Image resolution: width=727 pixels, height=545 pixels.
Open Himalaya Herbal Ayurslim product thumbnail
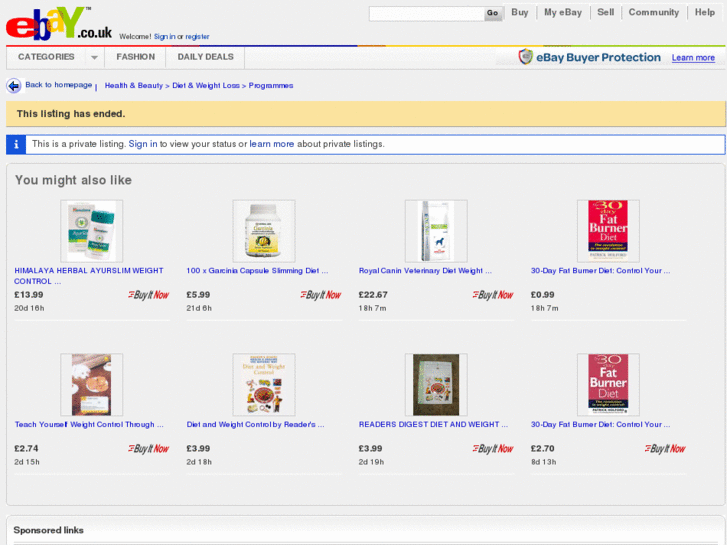pyautogui.click(x=92, y=231)
